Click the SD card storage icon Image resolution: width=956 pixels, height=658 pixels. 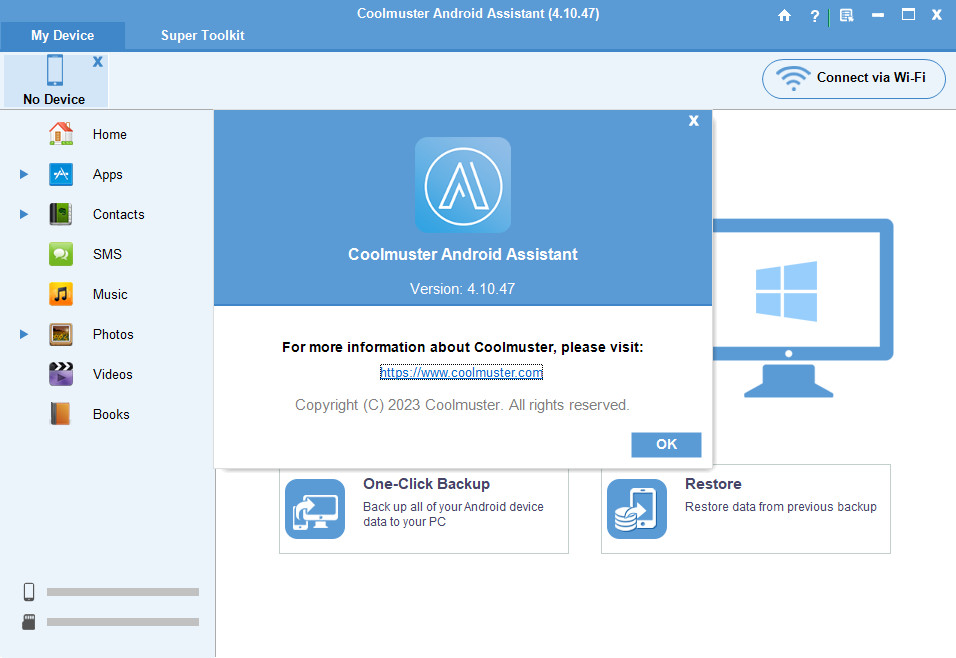pos(29,621)
